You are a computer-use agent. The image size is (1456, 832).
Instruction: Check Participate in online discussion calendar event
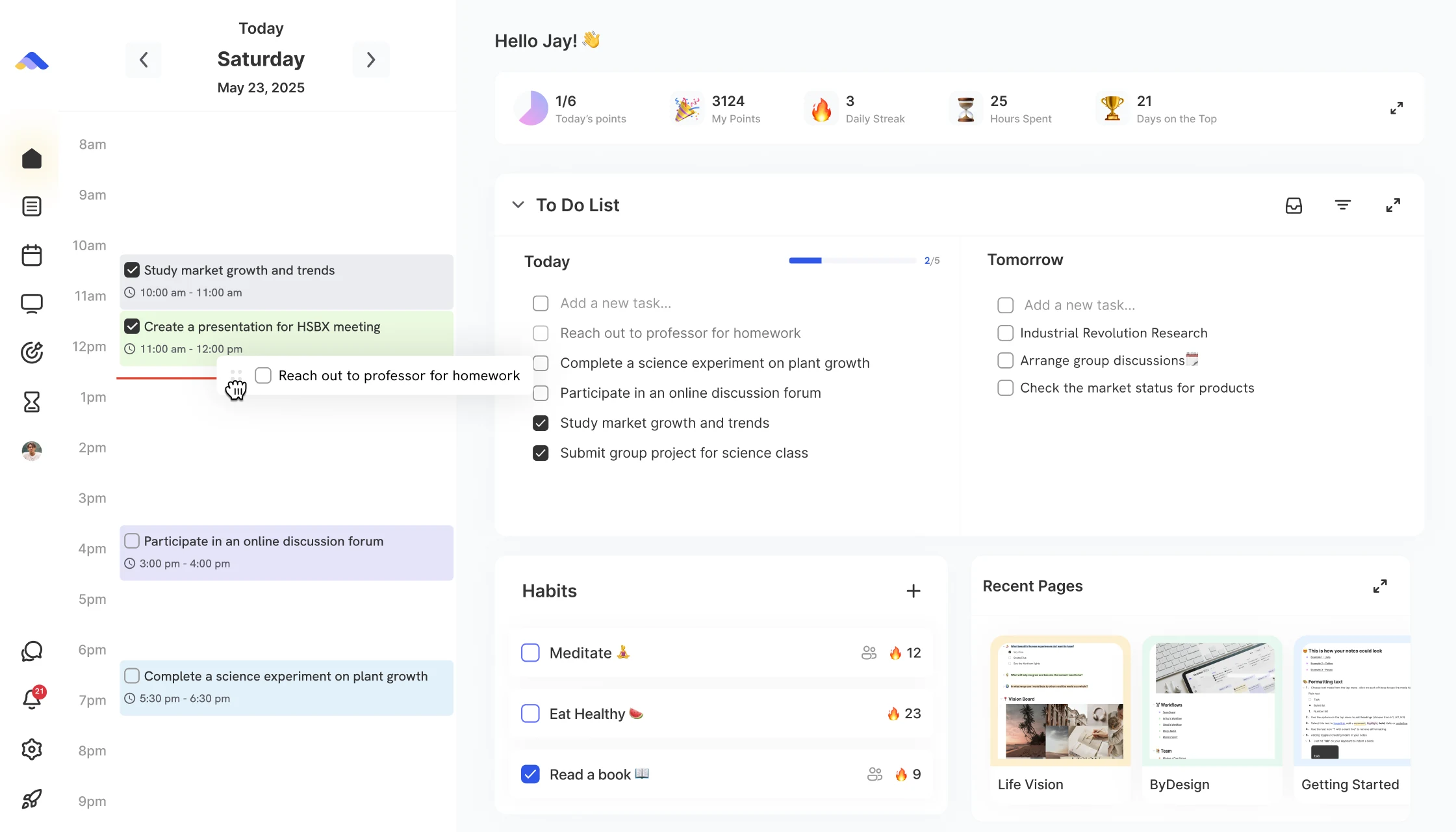point(132,541)
